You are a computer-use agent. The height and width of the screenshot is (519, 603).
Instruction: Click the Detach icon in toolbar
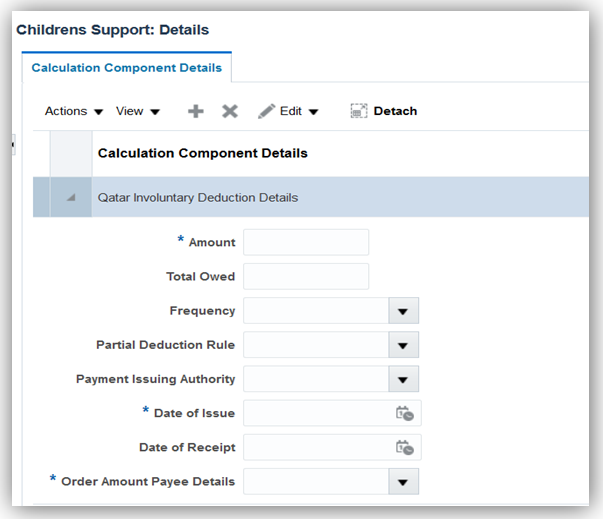[359, 111]
